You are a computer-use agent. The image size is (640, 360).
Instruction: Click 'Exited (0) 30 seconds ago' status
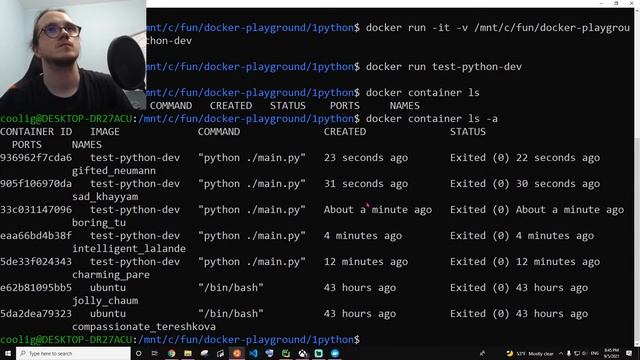tap(525, 184)
